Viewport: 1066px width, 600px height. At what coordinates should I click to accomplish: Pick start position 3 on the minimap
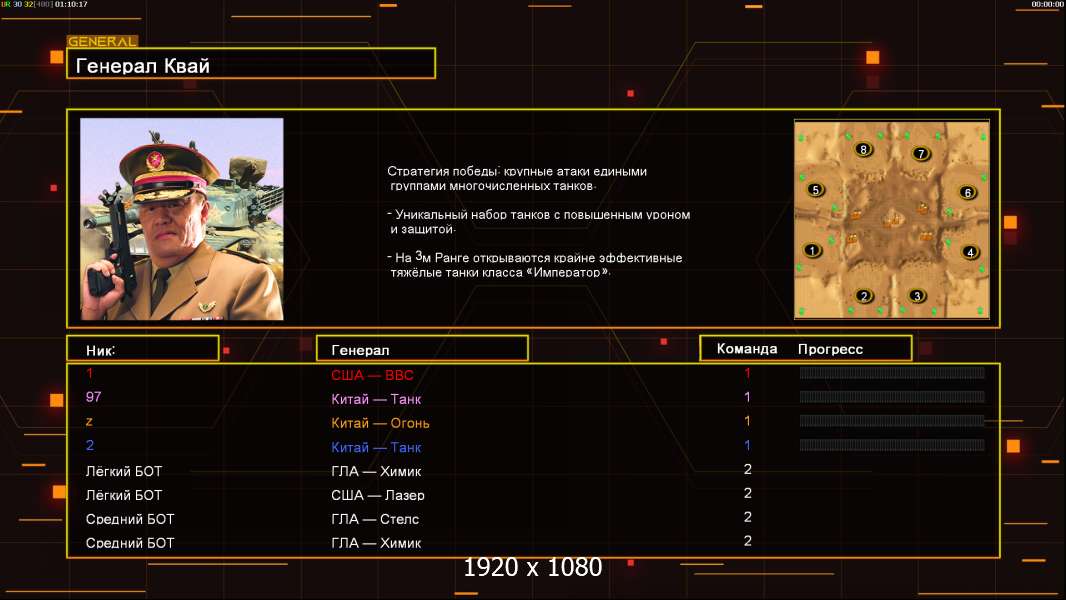[917, 296]
